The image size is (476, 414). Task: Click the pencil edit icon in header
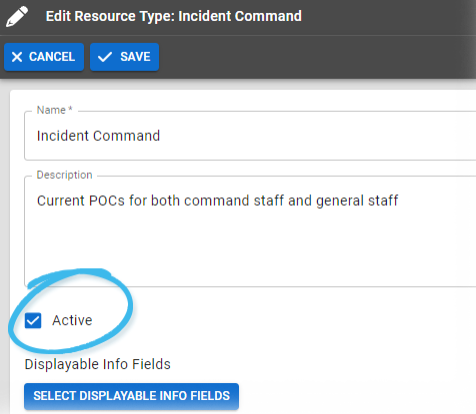coord(17,17)
